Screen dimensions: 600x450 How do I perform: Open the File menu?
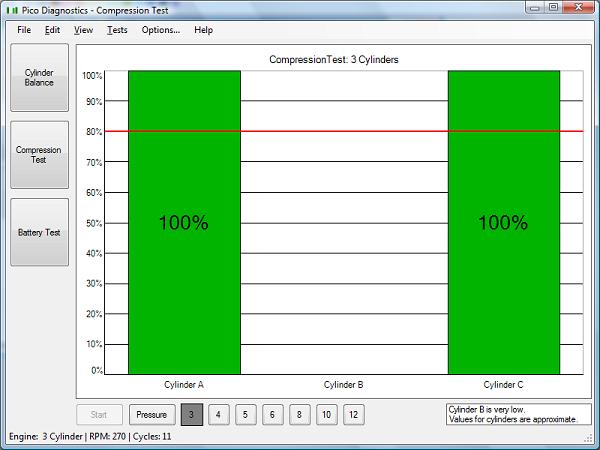point(24,30)
